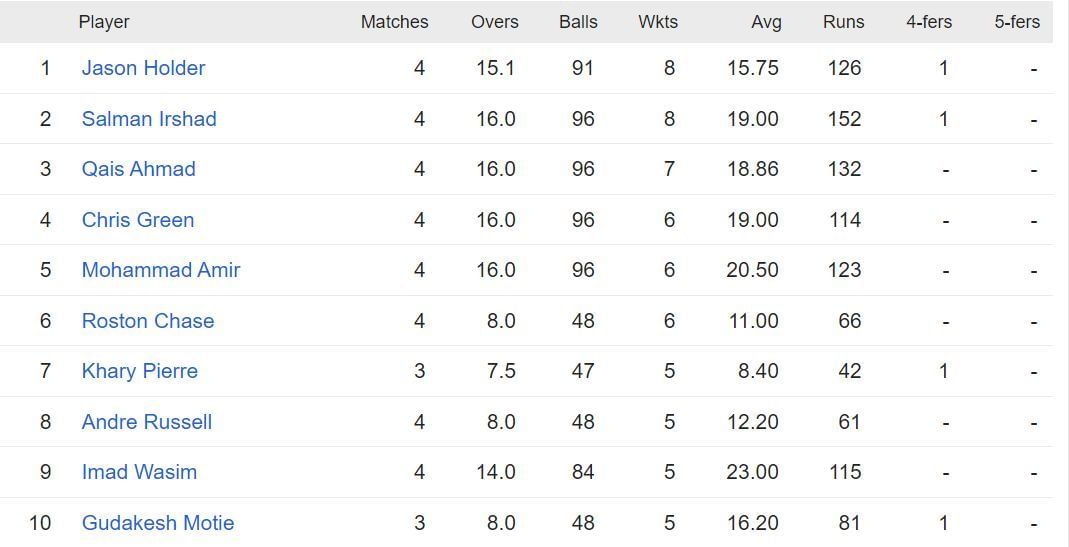Open Mohammad Amir's player page

point(161,270)
